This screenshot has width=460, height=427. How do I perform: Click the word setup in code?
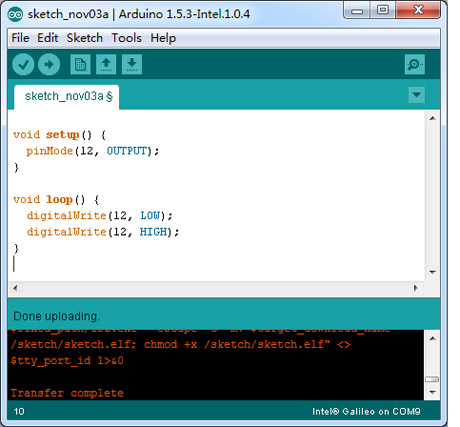pos(62,135)
